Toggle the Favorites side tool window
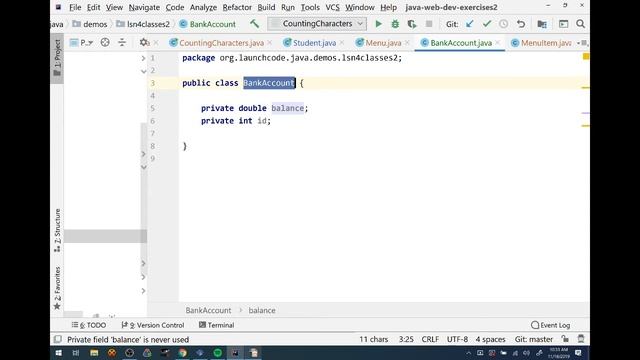640x360 pixels. (57, 288)
